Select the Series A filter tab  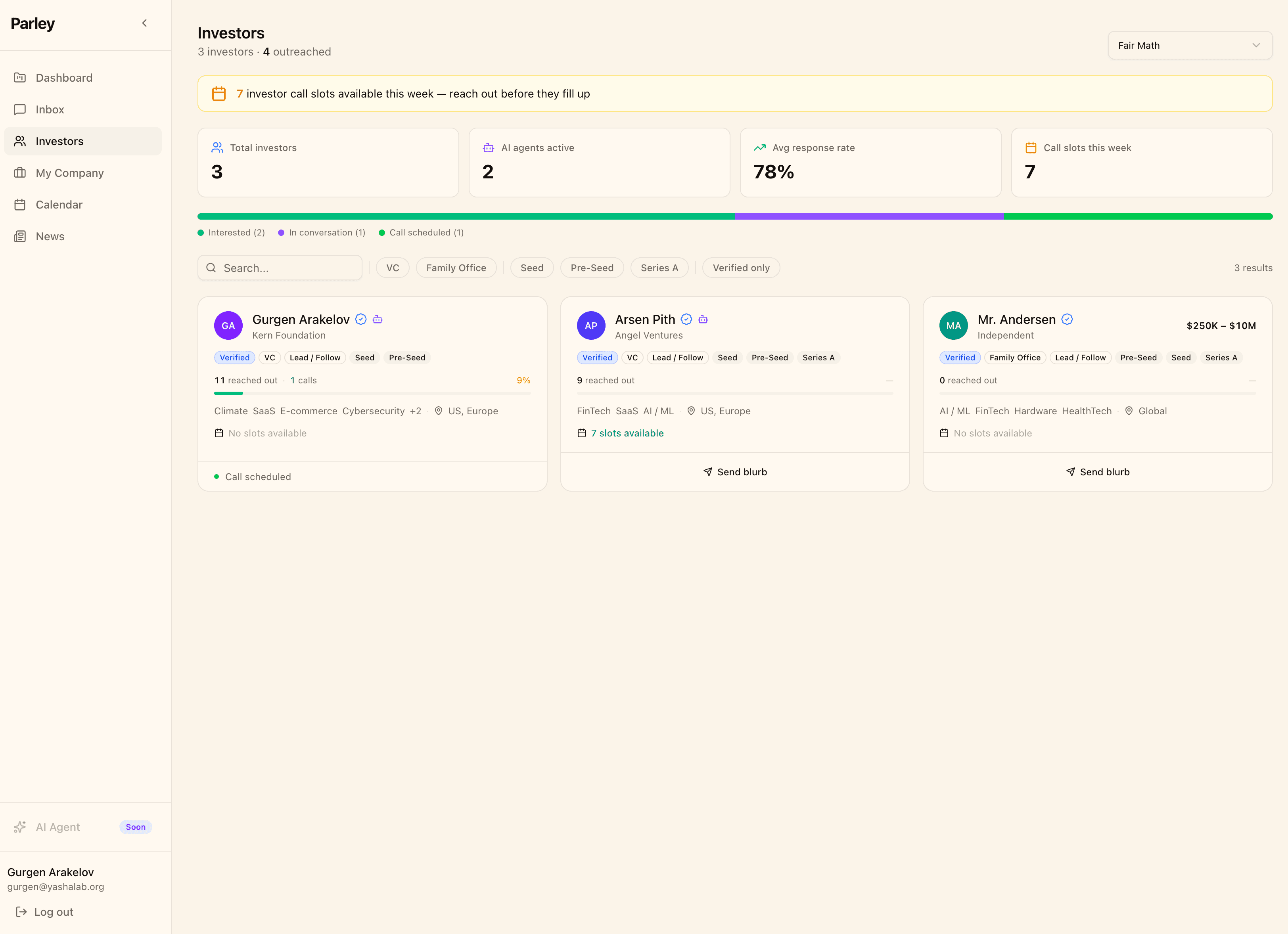pyautogui.click(x=659, y=268)
